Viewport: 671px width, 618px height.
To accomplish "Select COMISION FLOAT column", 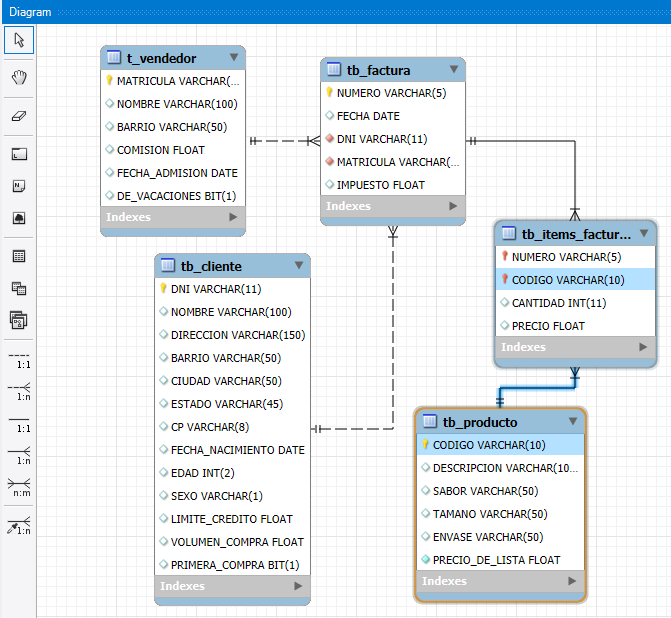I will coord(173,150).
